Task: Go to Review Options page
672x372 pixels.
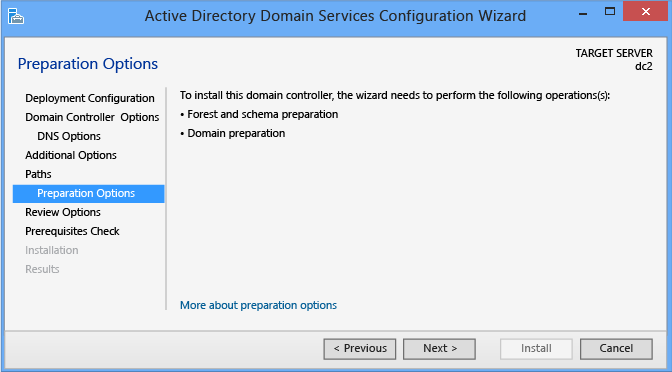Action: pyautogui.click(x=63, y=212)
